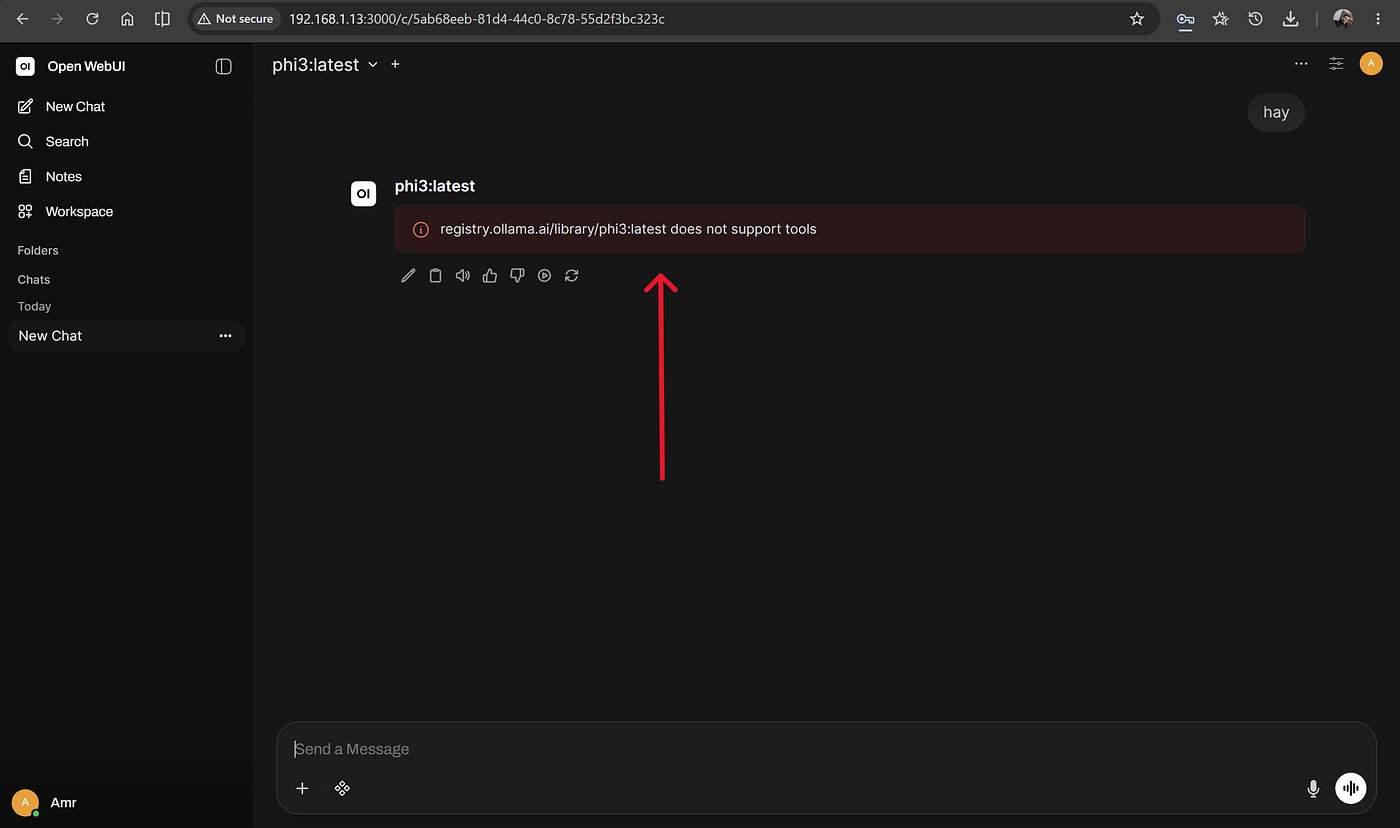Open integrations tools icon in message box

(342, 788)
